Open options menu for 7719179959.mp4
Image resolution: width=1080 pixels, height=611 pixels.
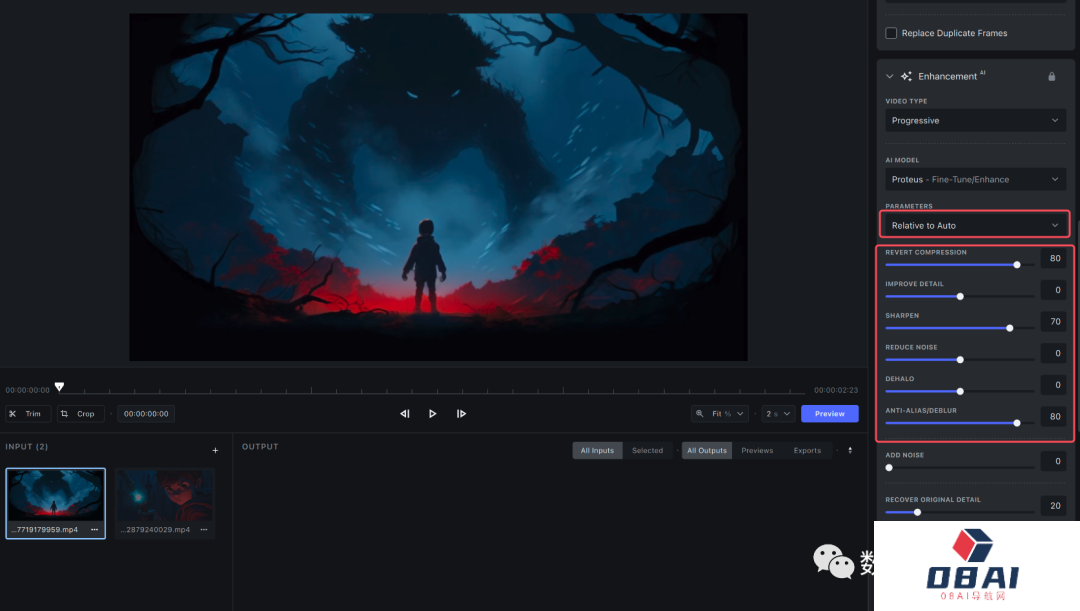[94, 529]
